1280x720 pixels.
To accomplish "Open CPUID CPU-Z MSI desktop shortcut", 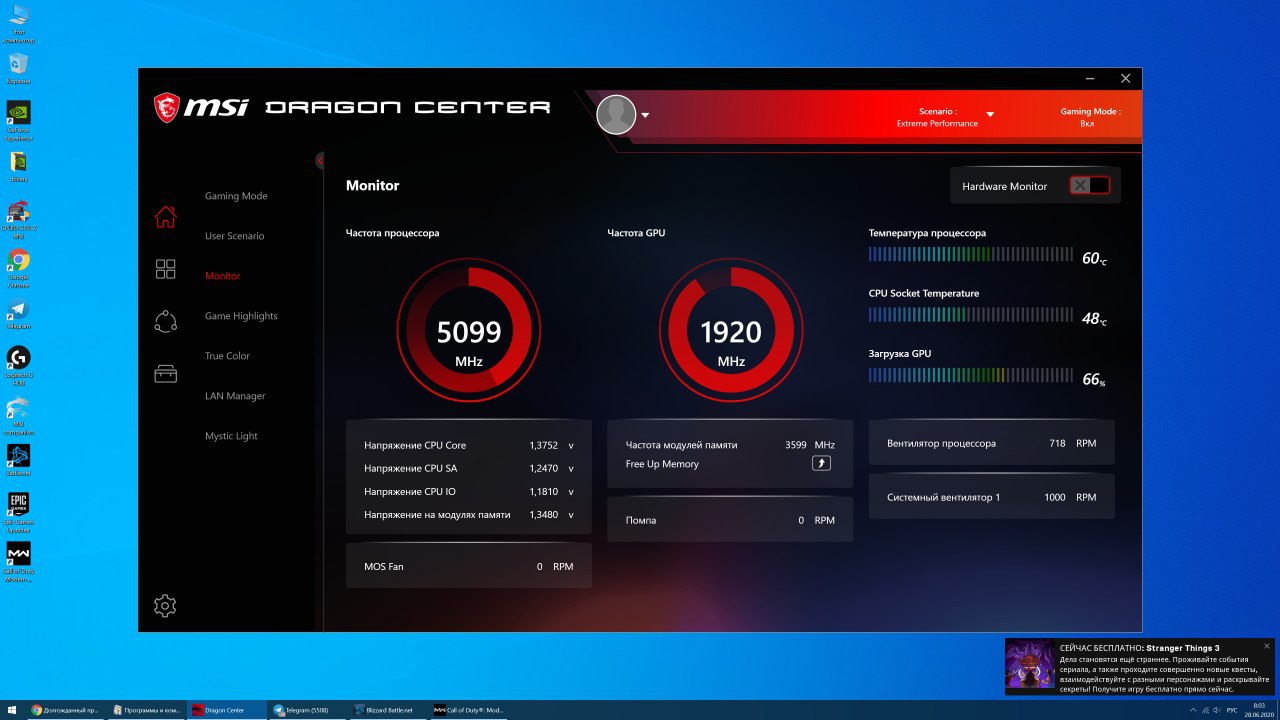I will coord(18,217).
